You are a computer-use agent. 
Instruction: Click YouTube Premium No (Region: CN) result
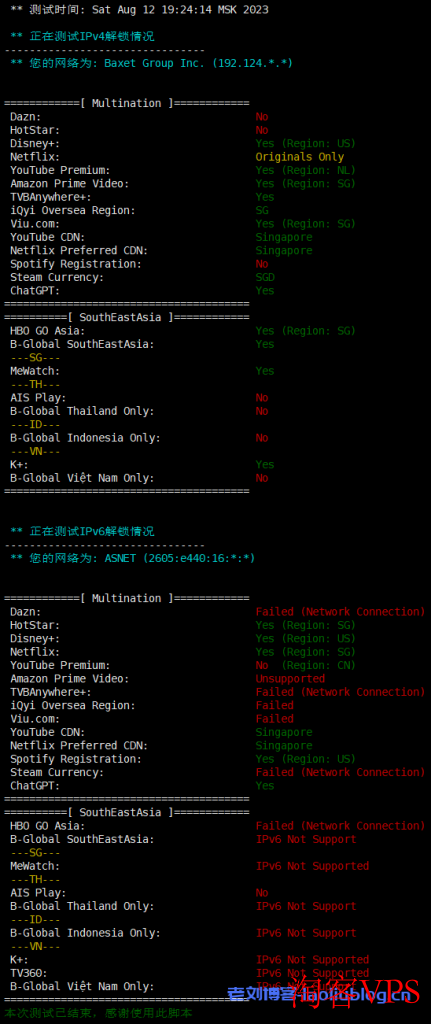click(x=306, y=665)
